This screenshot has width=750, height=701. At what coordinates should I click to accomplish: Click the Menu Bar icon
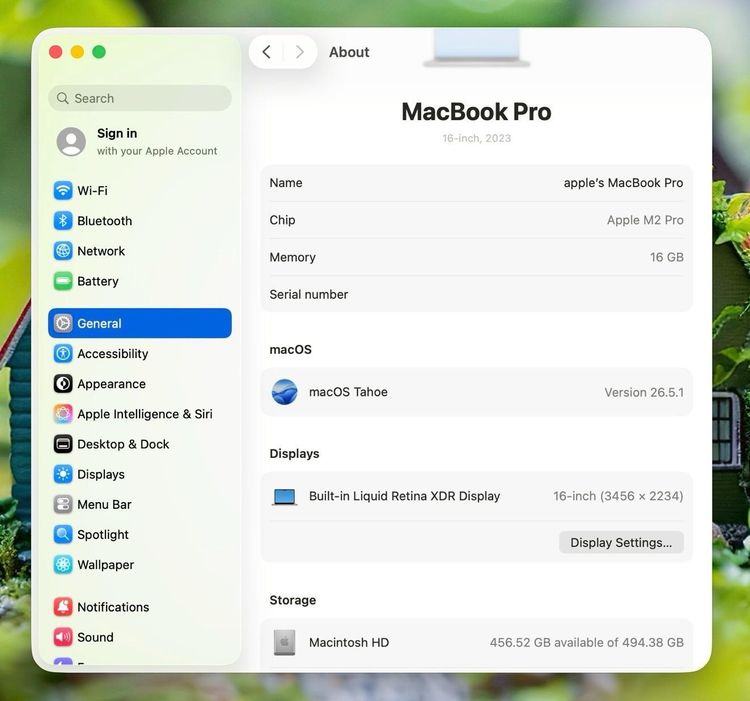pos(63,504)
